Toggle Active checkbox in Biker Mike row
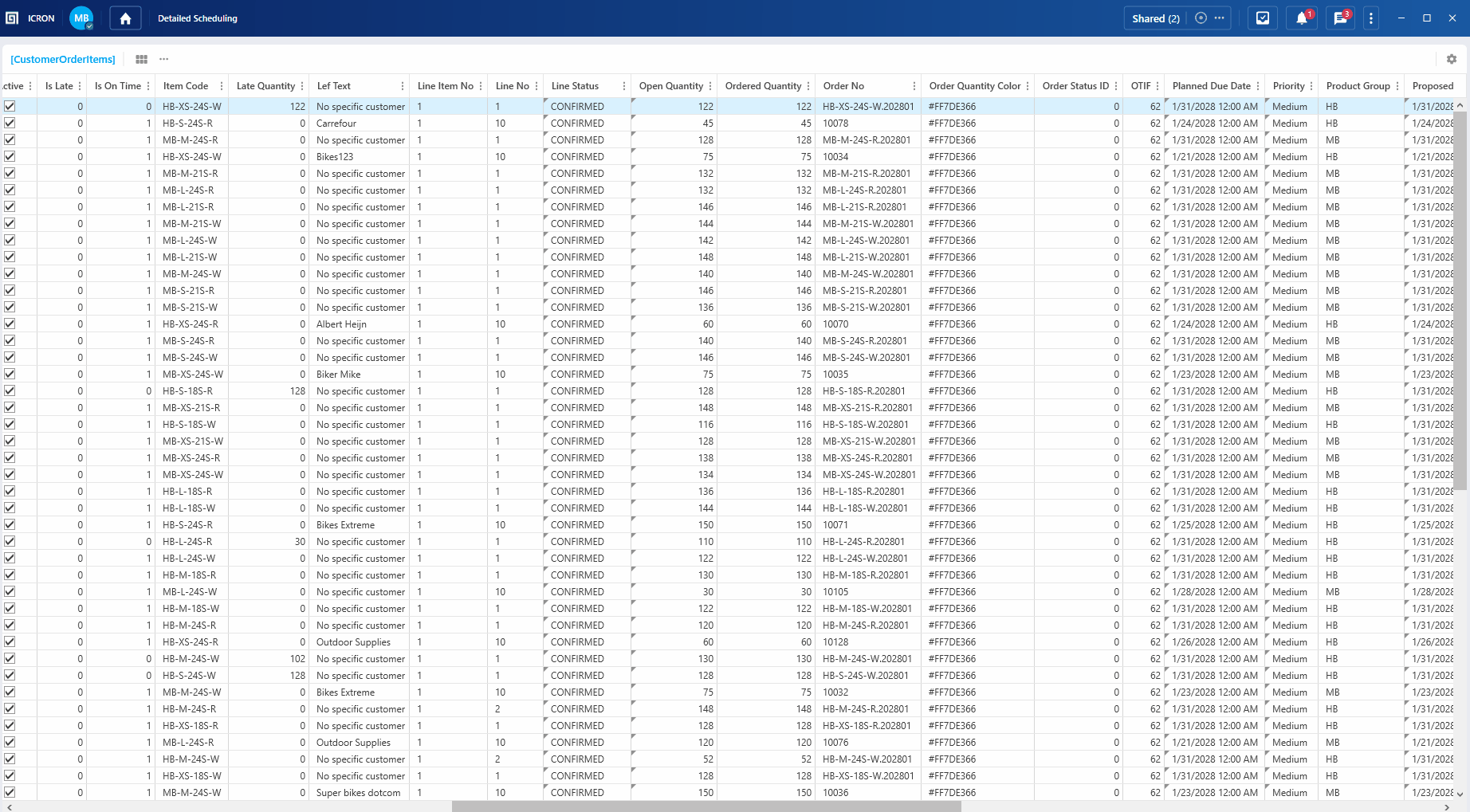 coord(10,374)
